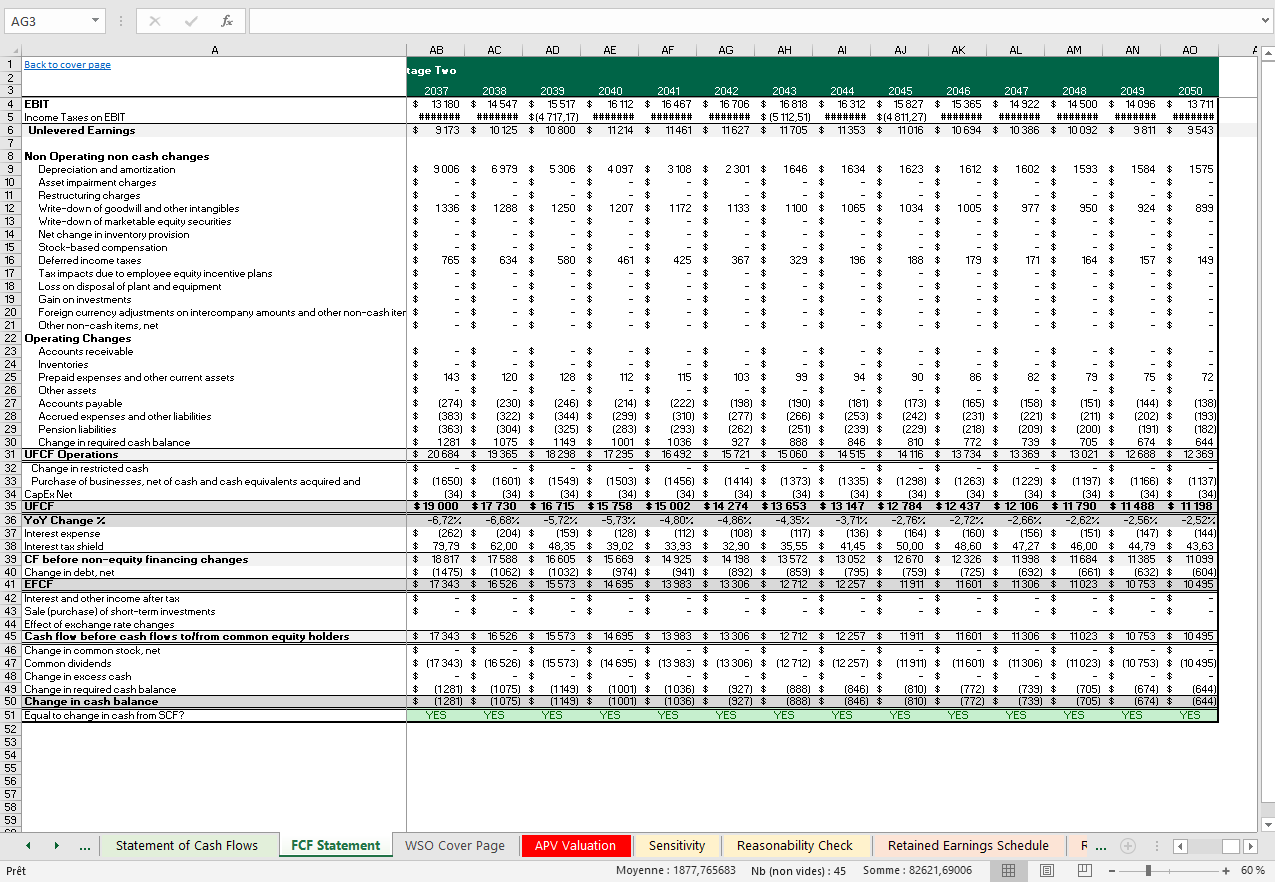This screenshot has width=1275, height=882.
Task: Select column header A
Action: point(214,50)
